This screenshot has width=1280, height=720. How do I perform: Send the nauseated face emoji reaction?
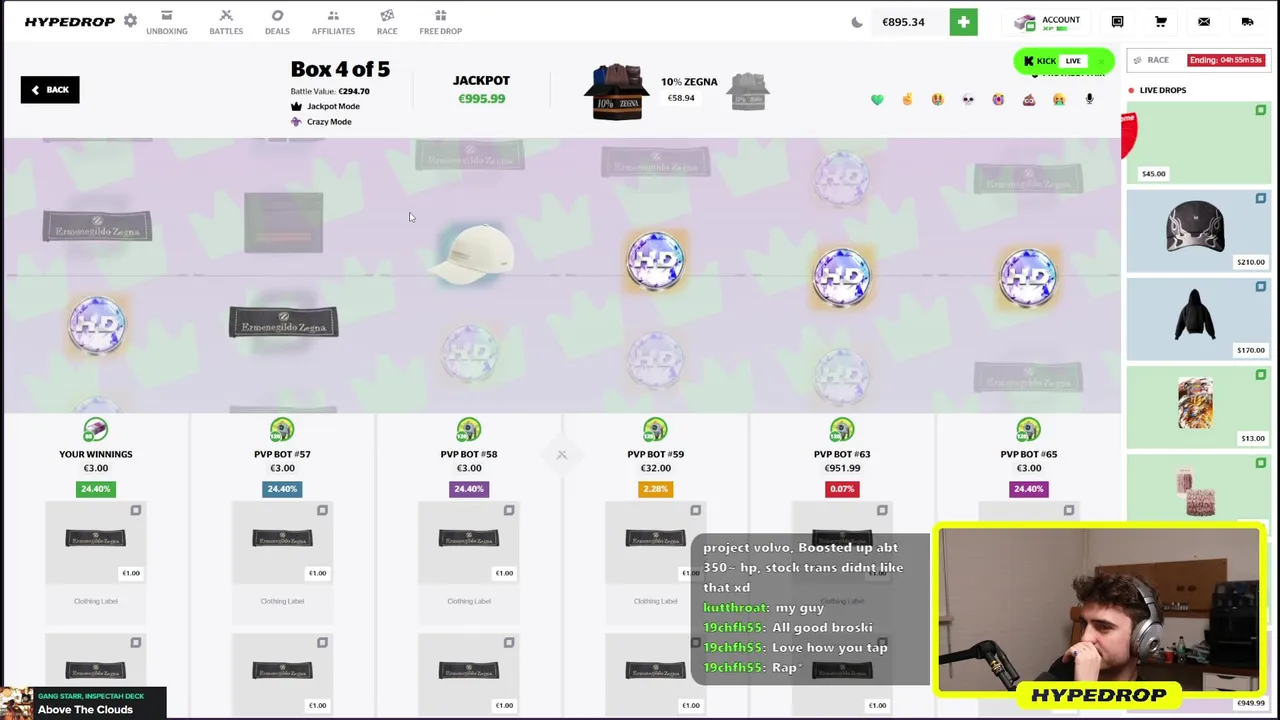pos(1059,99)
